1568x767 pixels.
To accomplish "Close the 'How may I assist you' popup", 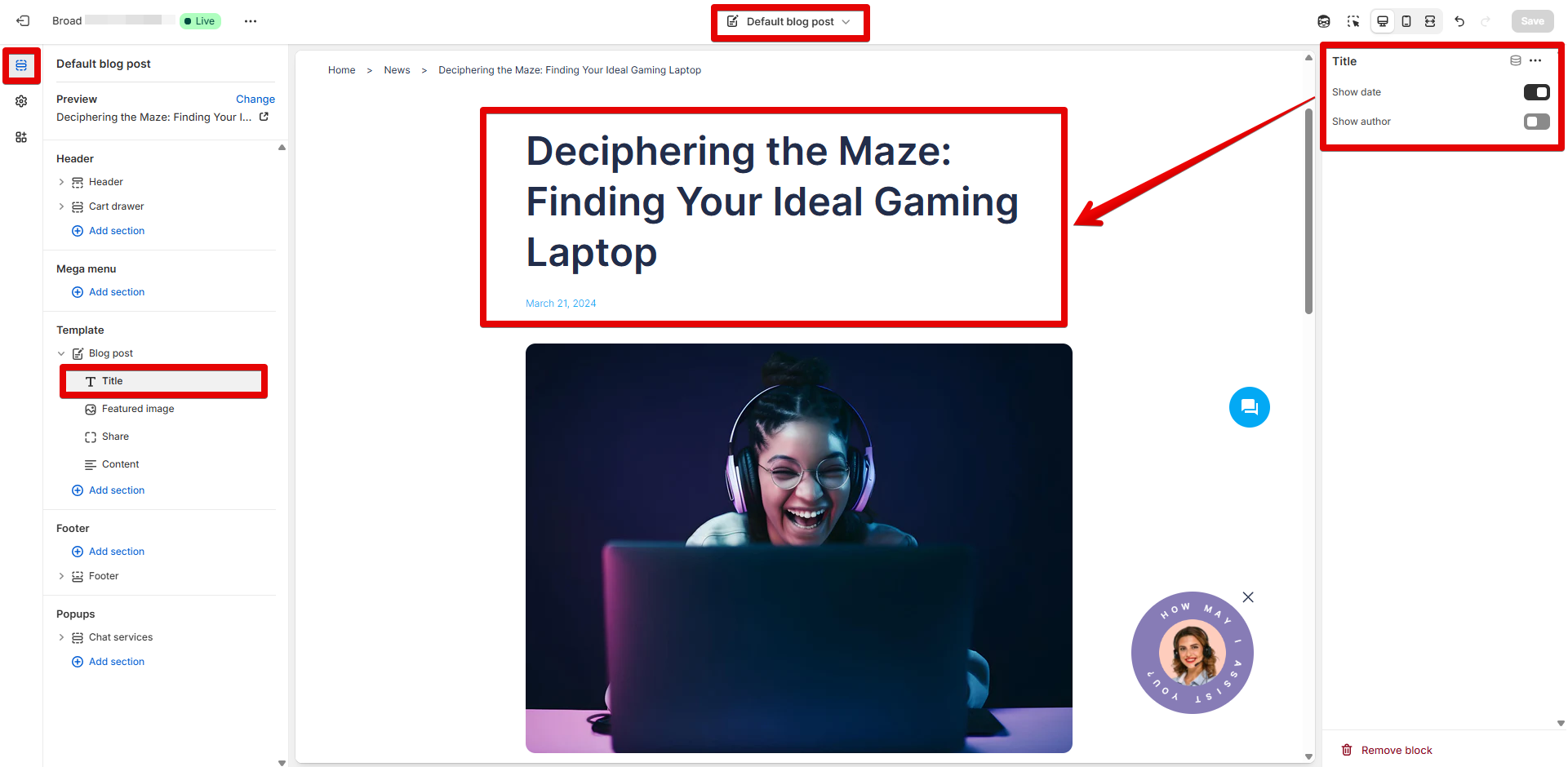I will point(1248,597).
